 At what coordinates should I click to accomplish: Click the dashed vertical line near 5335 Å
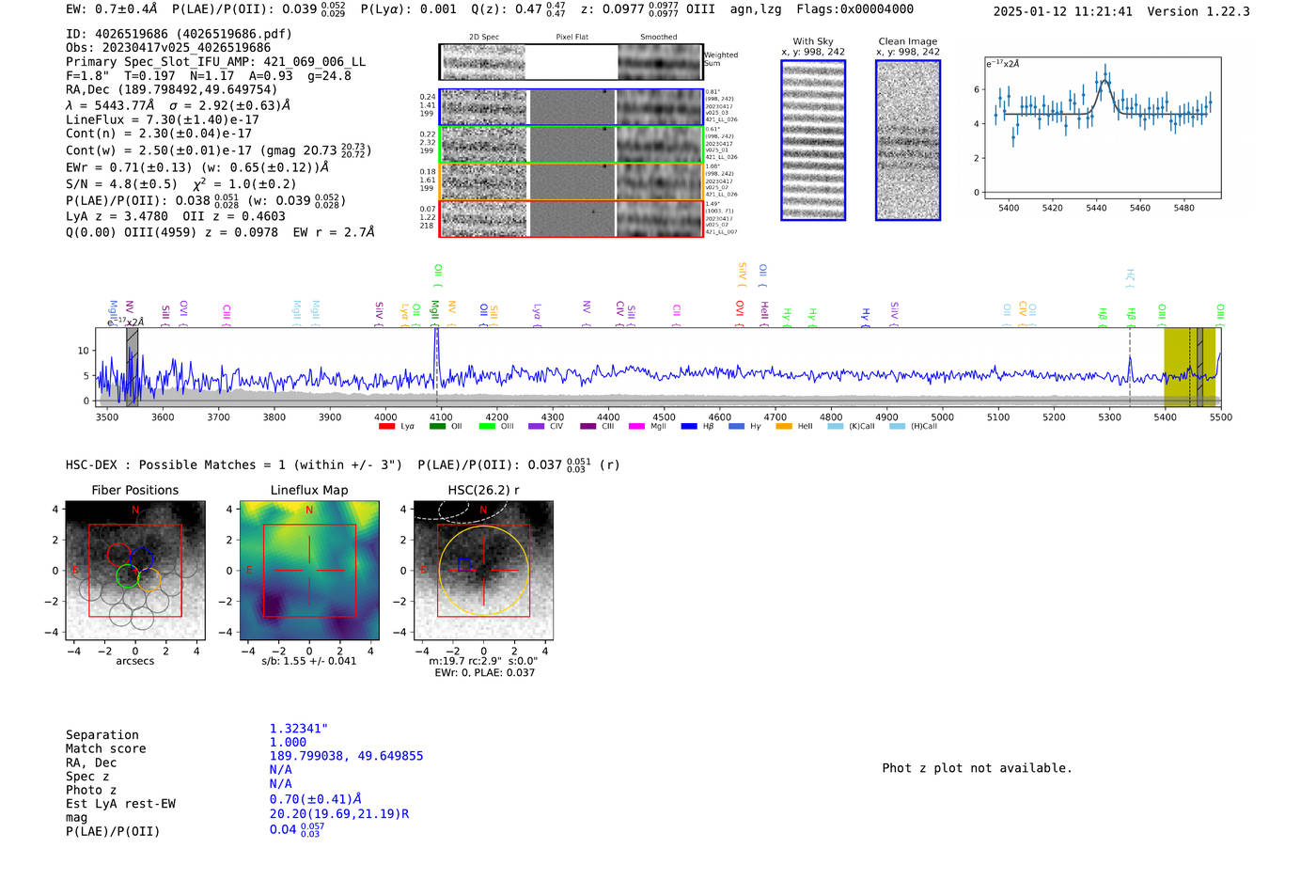(x=1130, y=367)
